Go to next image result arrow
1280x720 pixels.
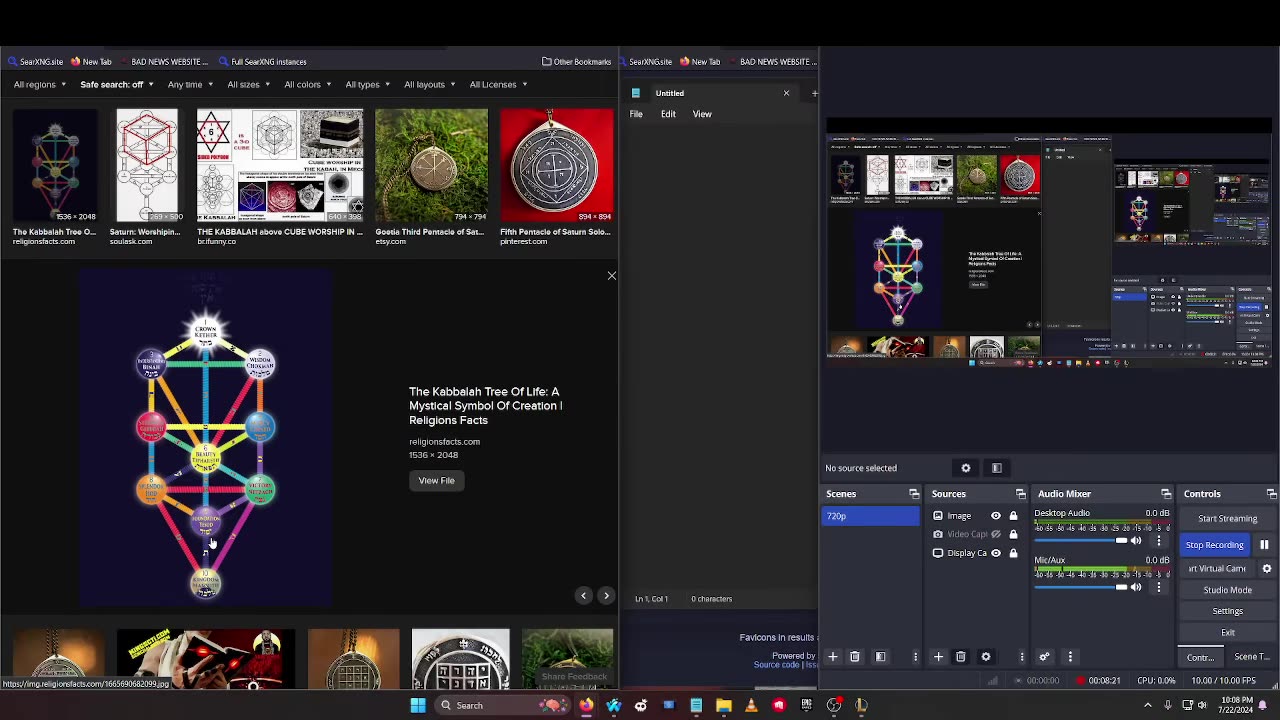[606, 596]
